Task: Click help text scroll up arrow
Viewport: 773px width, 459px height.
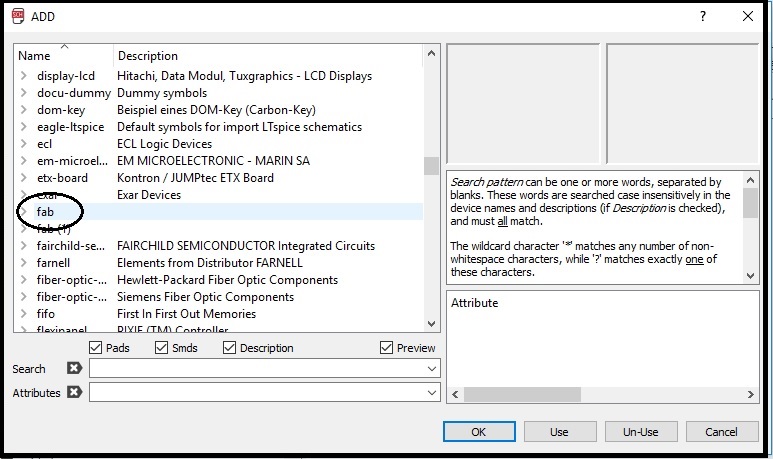Action: coord(750,180)
